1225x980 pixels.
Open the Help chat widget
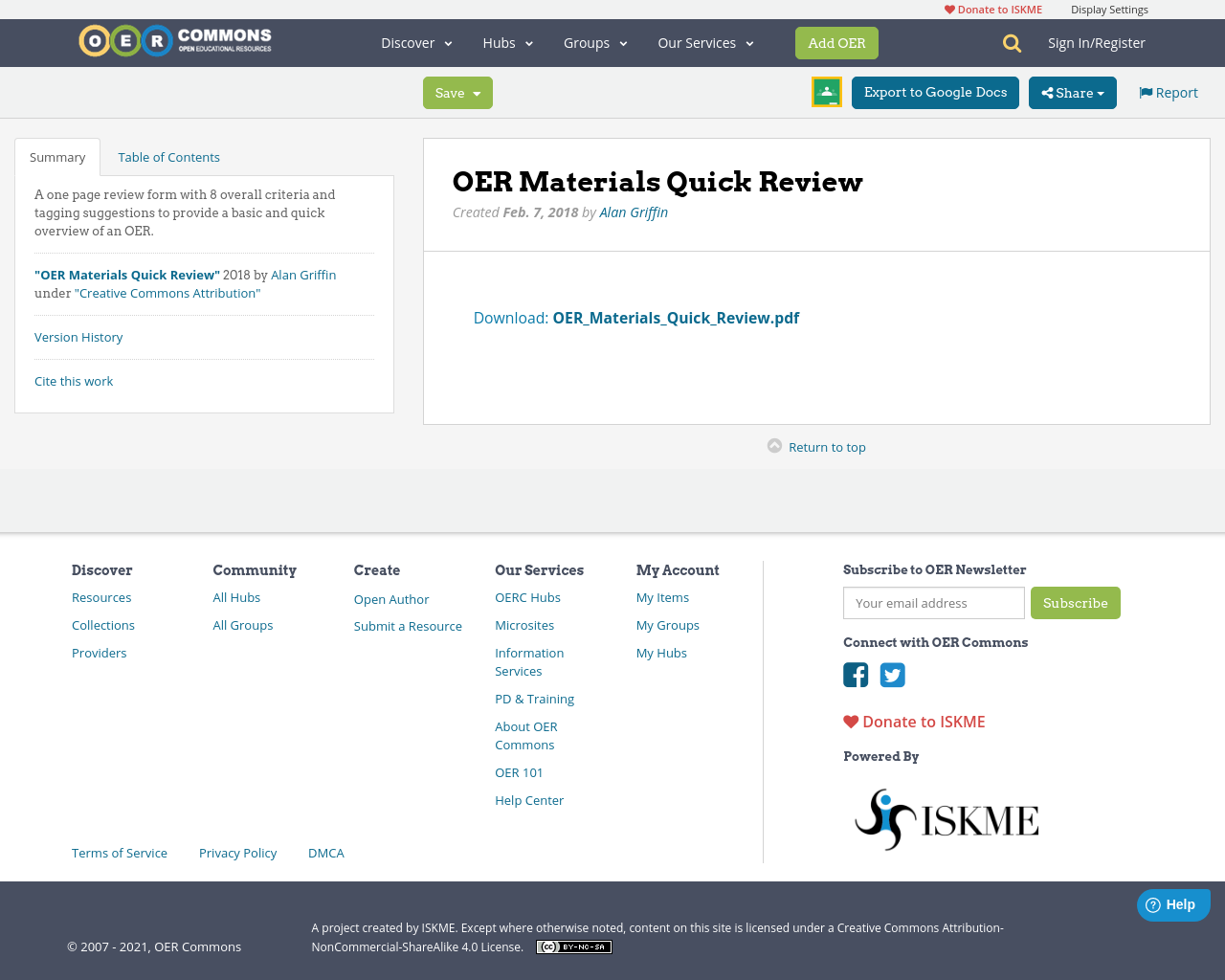pyautogui.click(x=1173, y=904)
